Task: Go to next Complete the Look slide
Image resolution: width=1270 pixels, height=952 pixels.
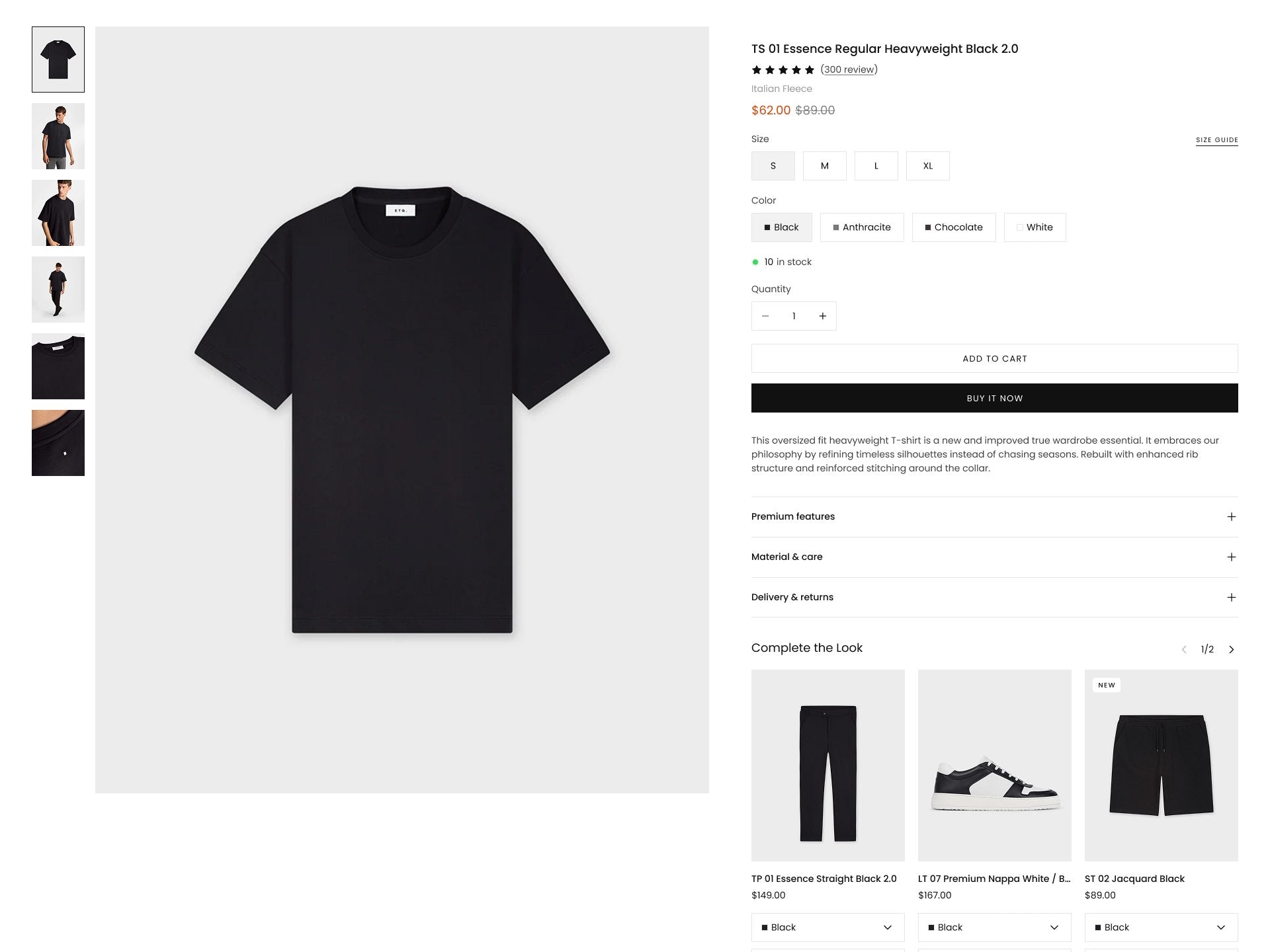Action: 1231,649
